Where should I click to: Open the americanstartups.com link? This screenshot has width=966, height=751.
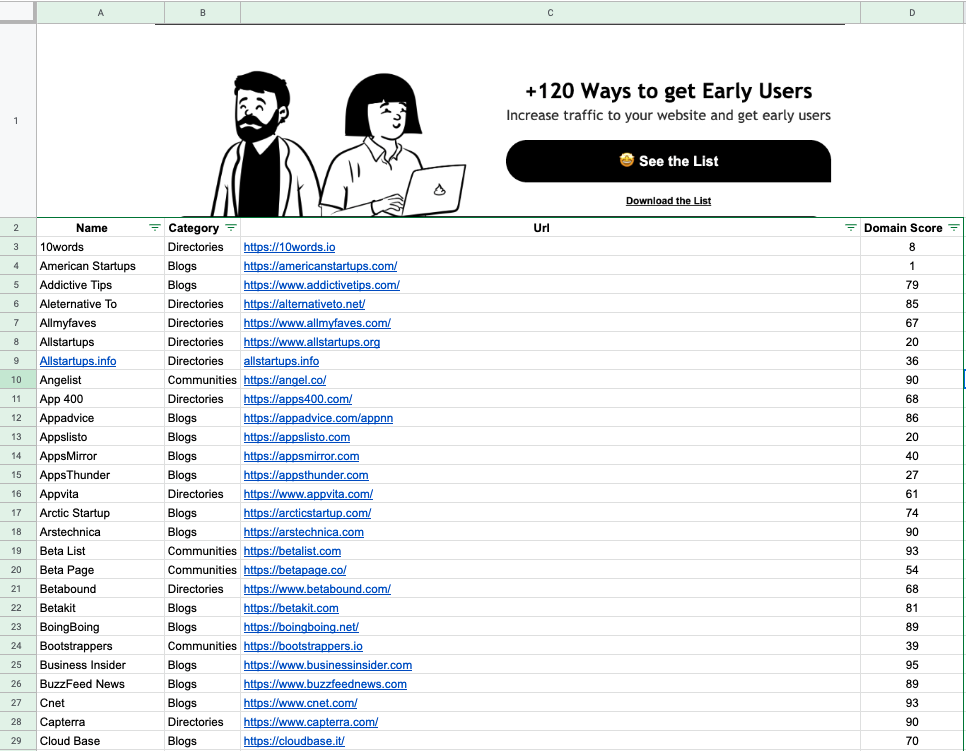[x=320, y=266]
